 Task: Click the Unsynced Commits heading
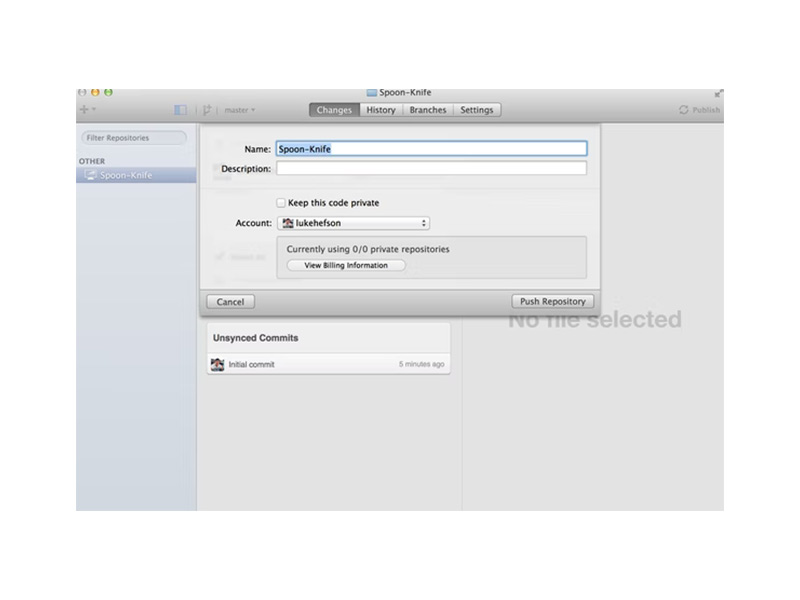[256, 338]
